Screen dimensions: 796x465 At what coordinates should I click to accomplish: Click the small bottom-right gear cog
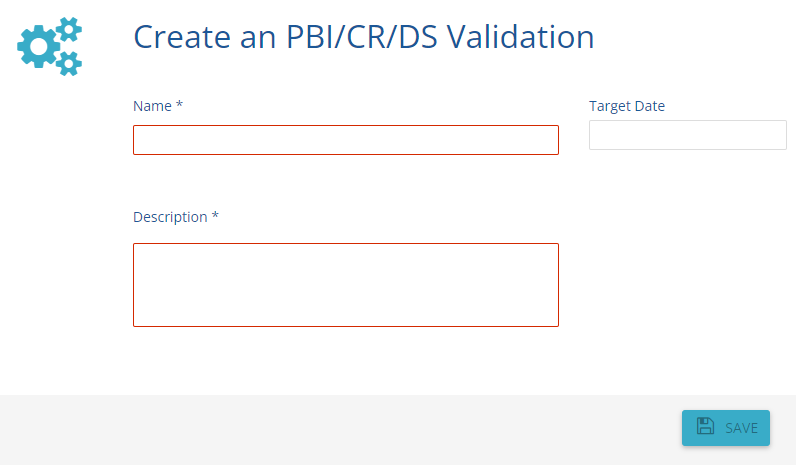[68, 63]
